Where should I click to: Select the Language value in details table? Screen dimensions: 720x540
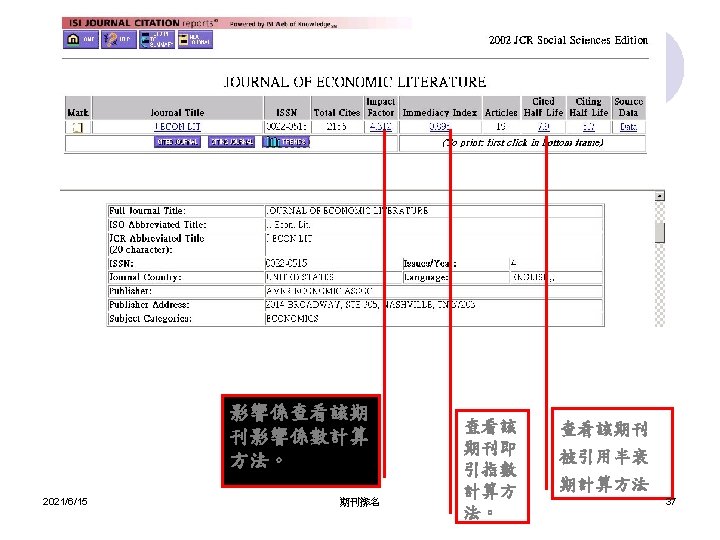[534, 277]
